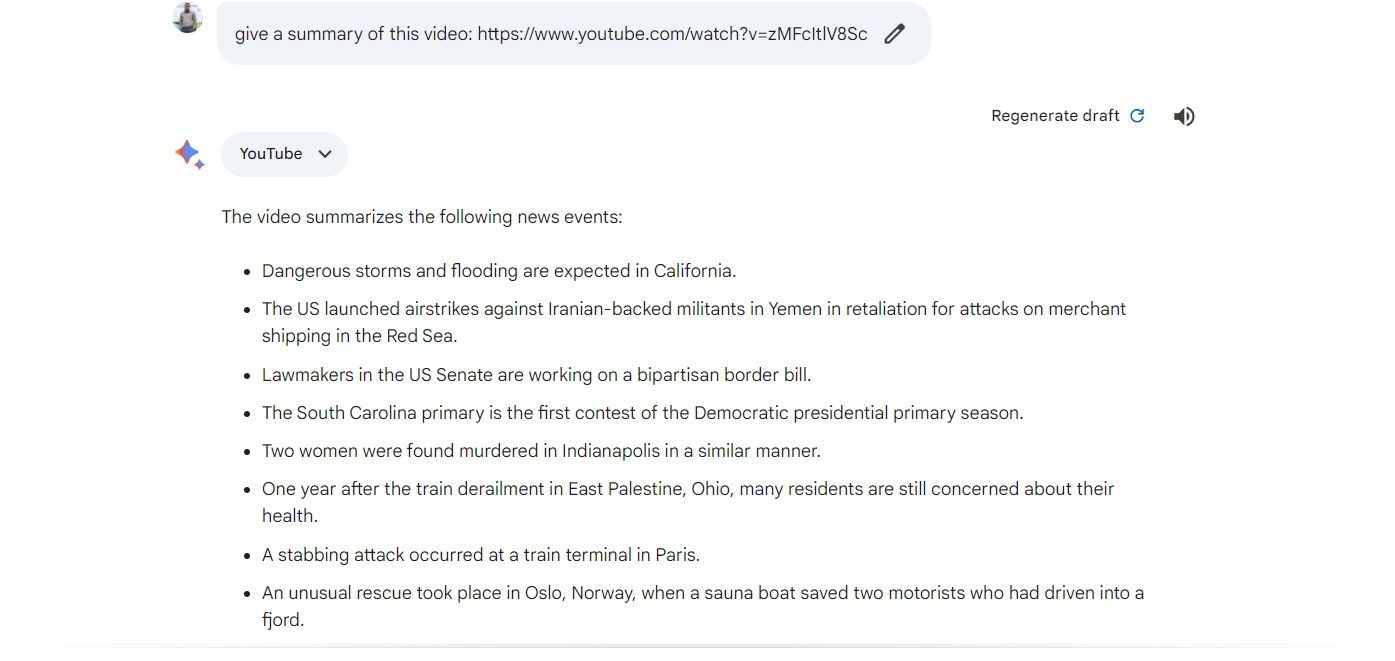
Task: Click the Yemen airstrikes bullet text
Action: point(693,309)
